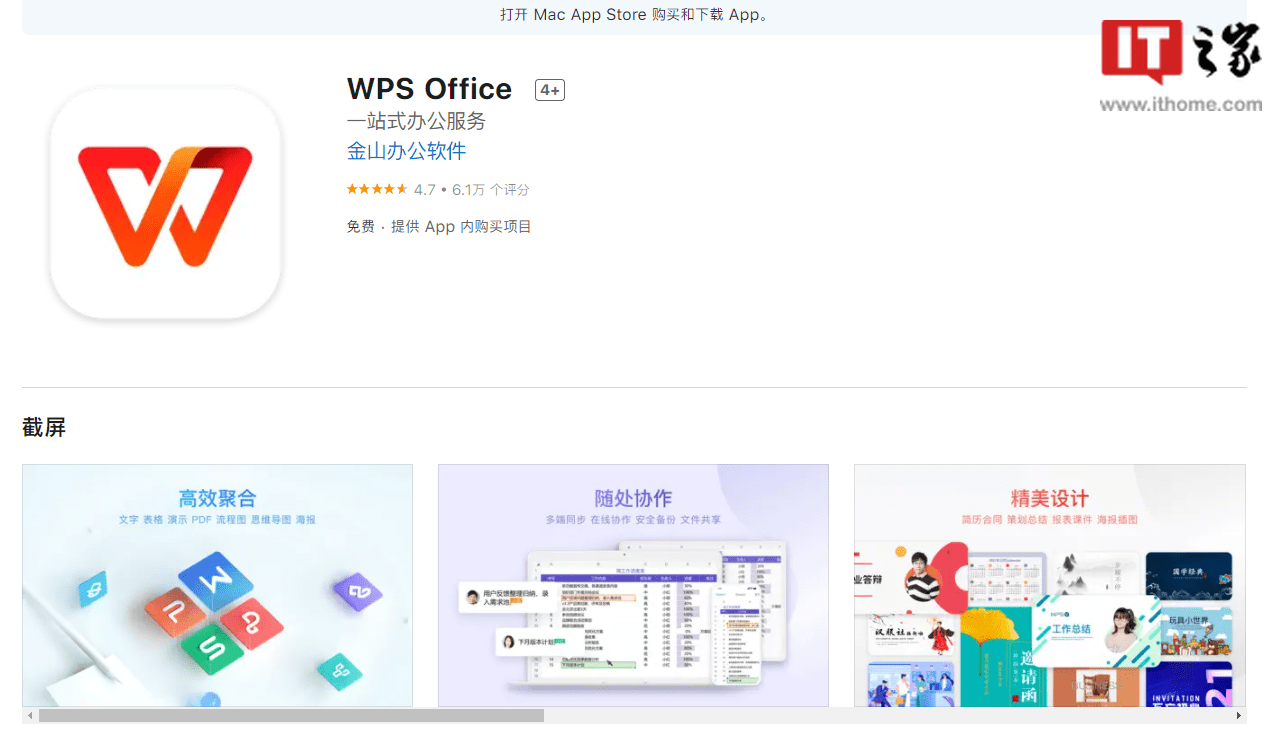Open the 精美设计 screenshot preview
This screenshot has width=1282, height=755.
tap(1049, 586)
